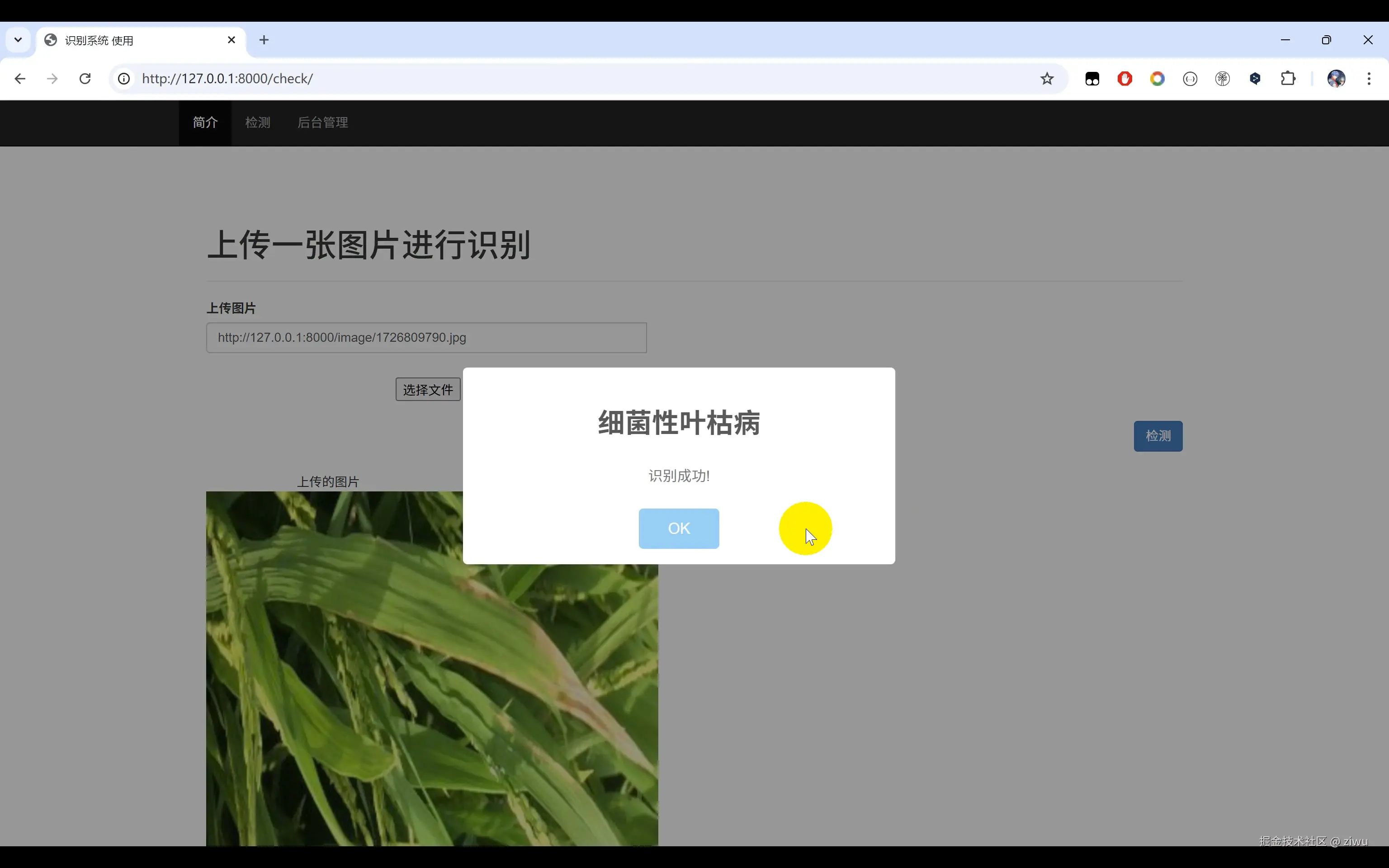Open the Extensions puzzle icon
The height and width of the screenshot is (868, 1389).
(1288, 79)
